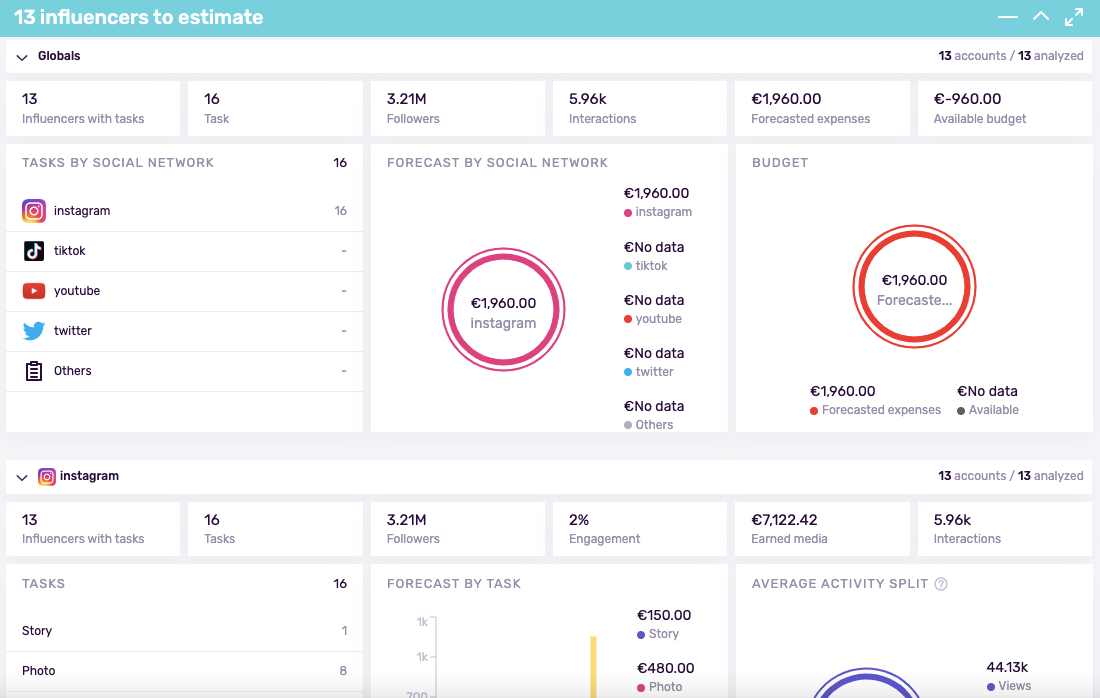Image resolution: width=1100 pixels, height=698 pixels.
Task: Click Instagram icon in instagram section header
Action: click(47, 477)
